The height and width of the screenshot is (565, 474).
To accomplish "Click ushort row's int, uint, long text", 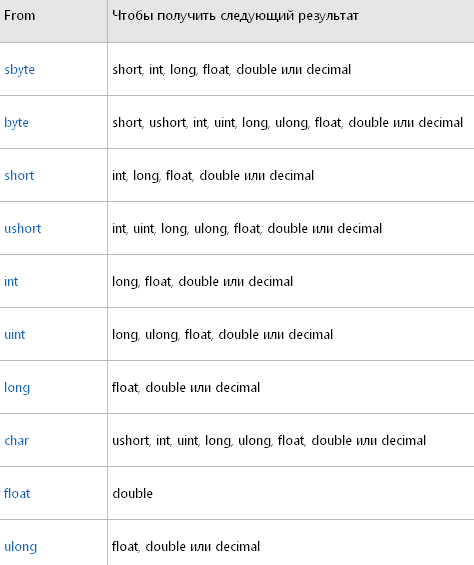I will (x=150, y=228).
